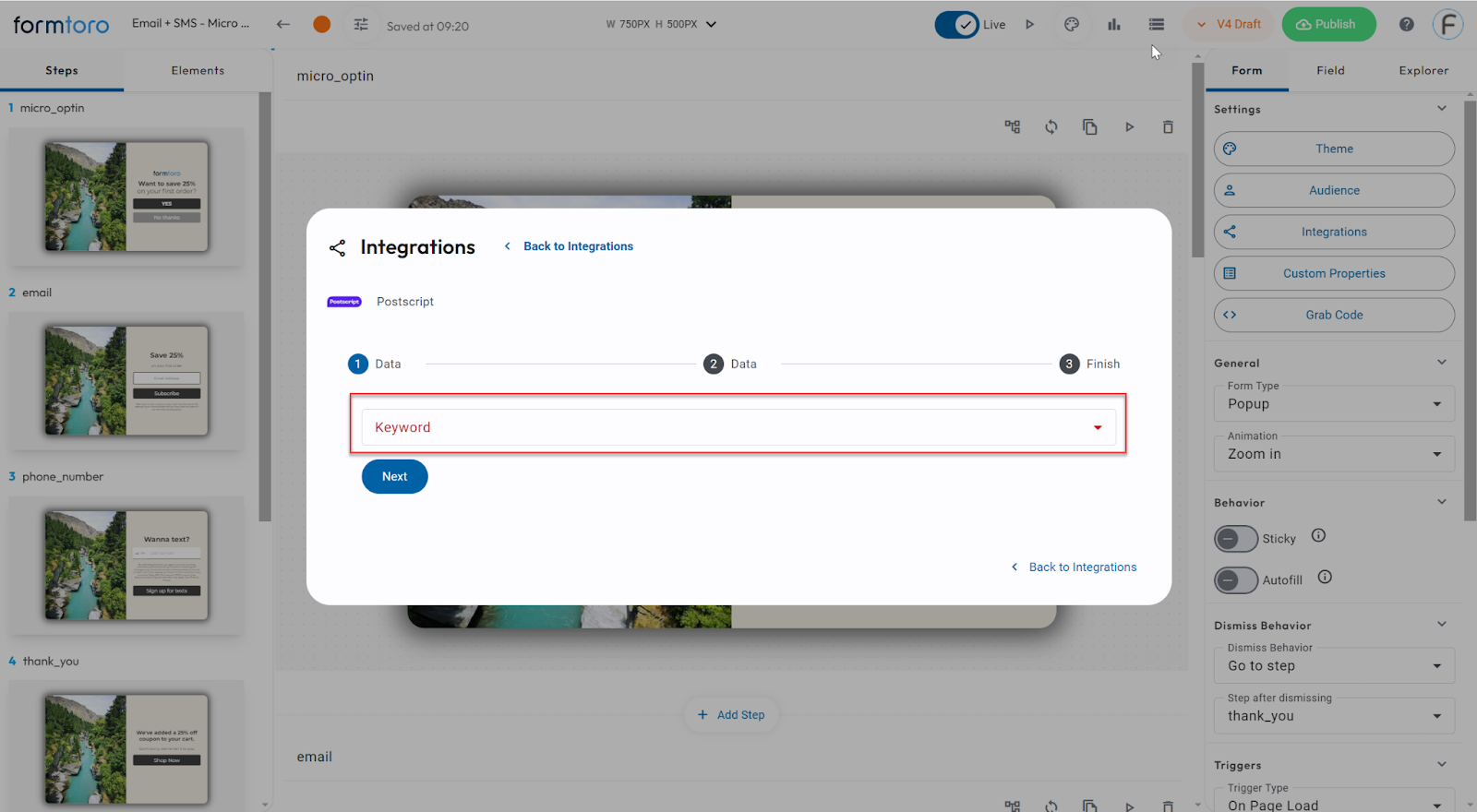Open the Audience settings button
This screenshot has width=1477, height=812.
click(x=1334, y=190)
